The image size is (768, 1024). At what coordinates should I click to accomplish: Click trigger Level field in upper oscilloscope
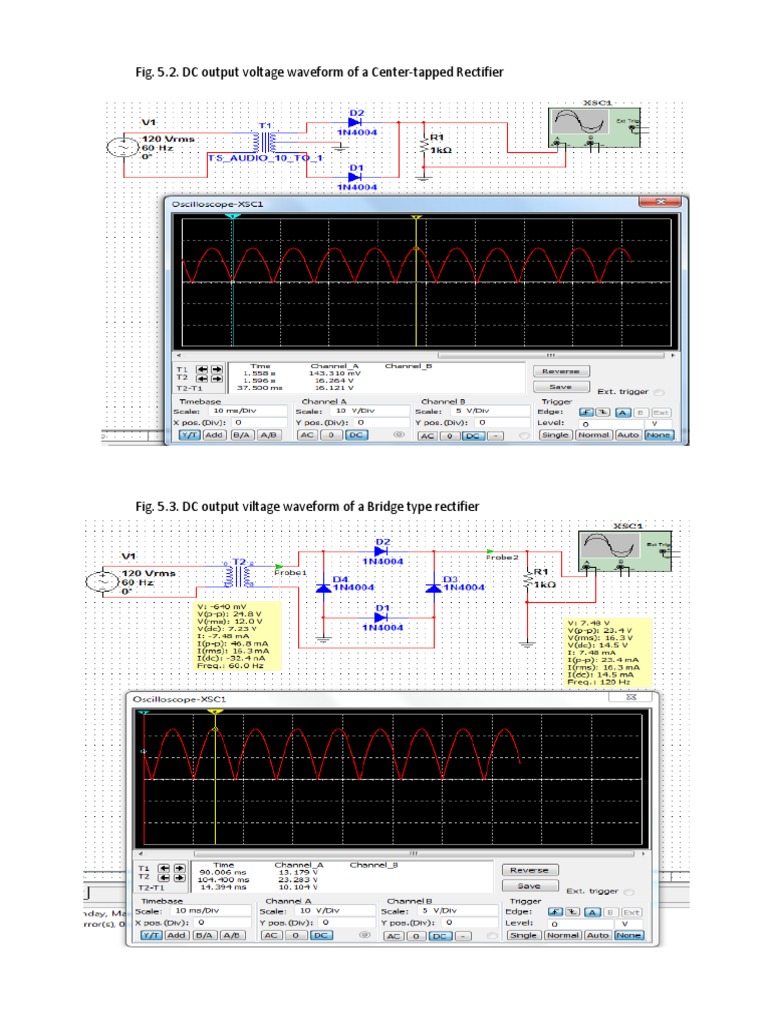coord(611,424)
